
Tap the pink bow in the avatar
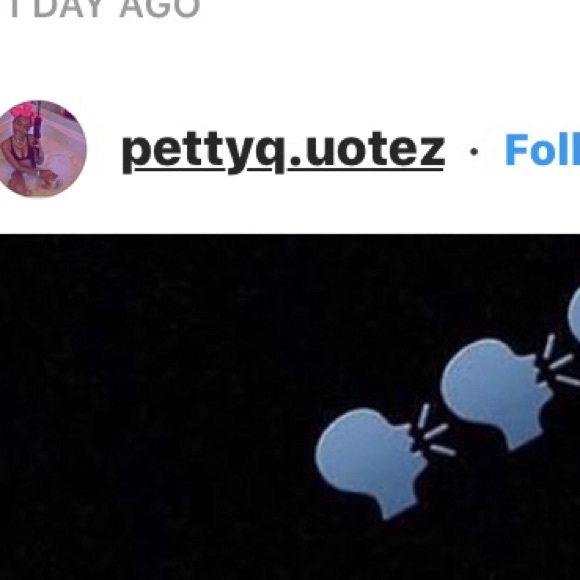pos(21,111)
